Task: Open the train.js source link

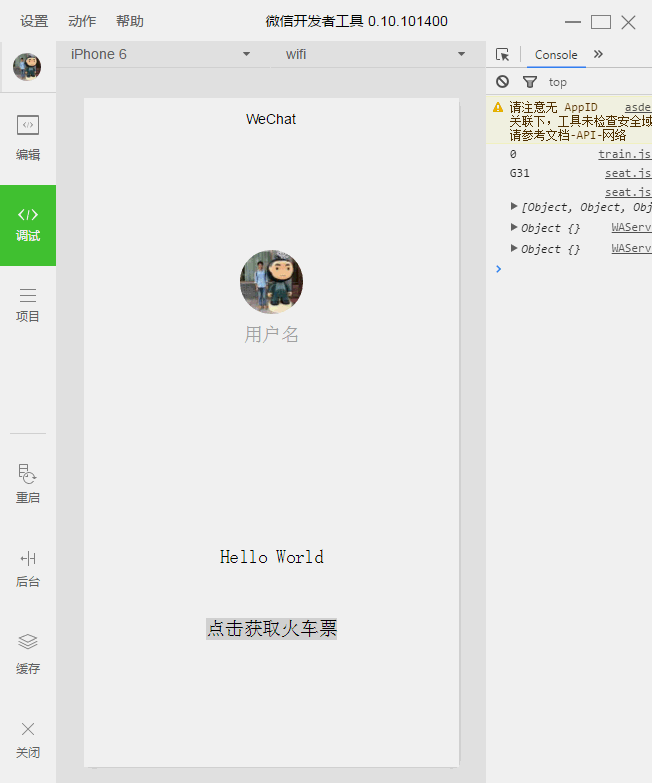Action: (x=624, y=154)
